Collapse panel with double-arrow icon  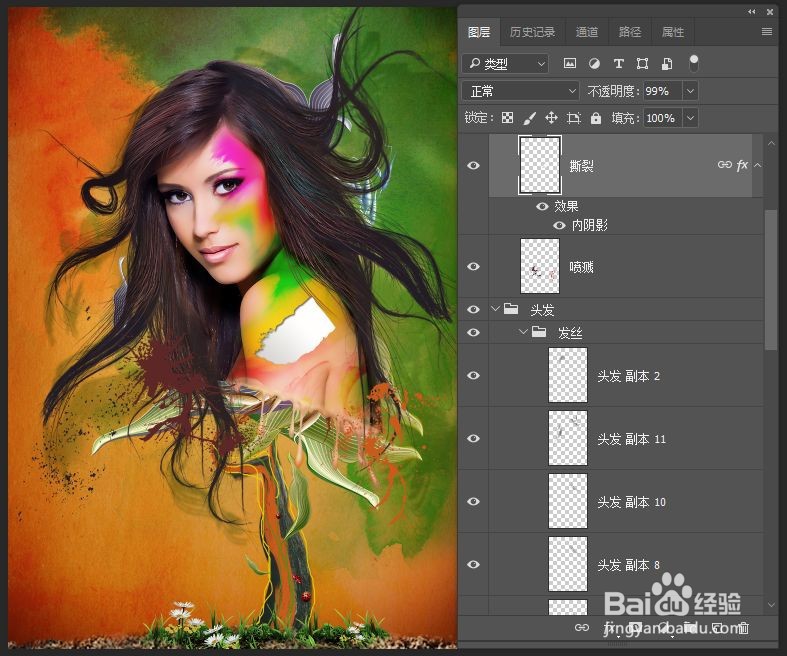click(751, 12)
